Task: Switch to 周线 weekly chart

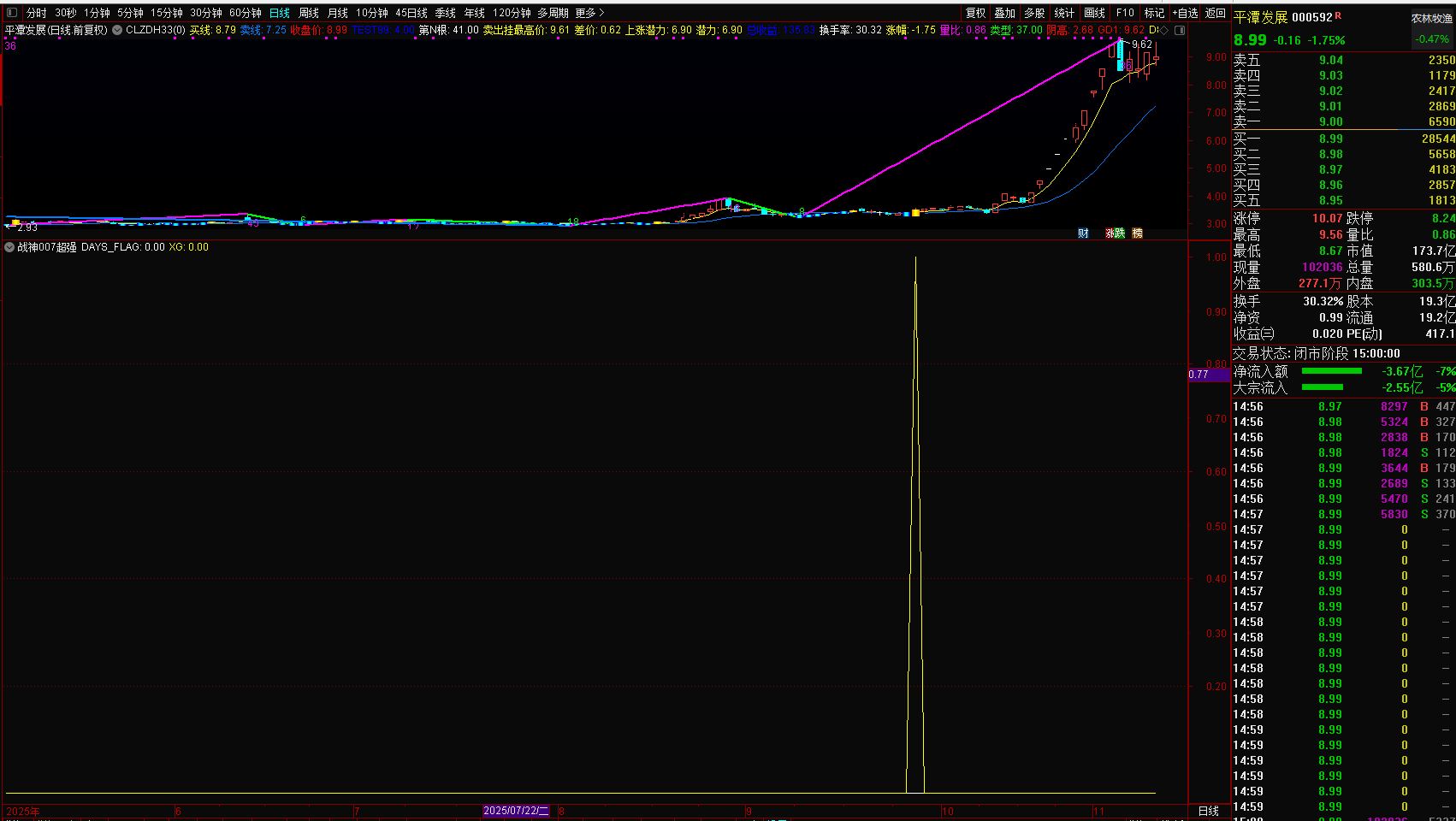Action: (309, 13)
